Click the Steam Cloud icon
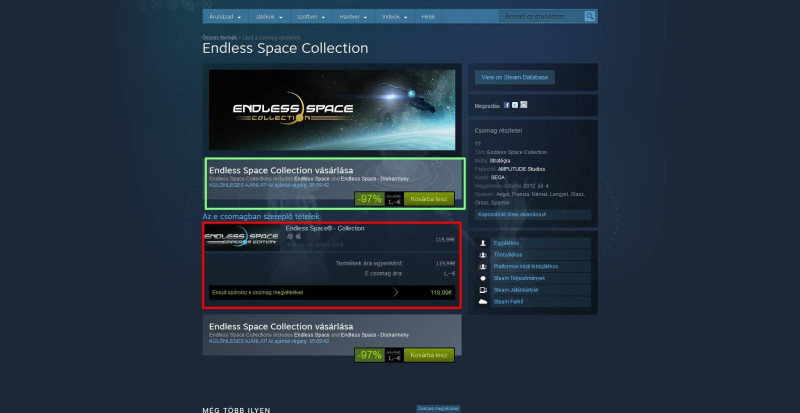The width and height of the screenshot is (800, 413). tap(483, 302)
